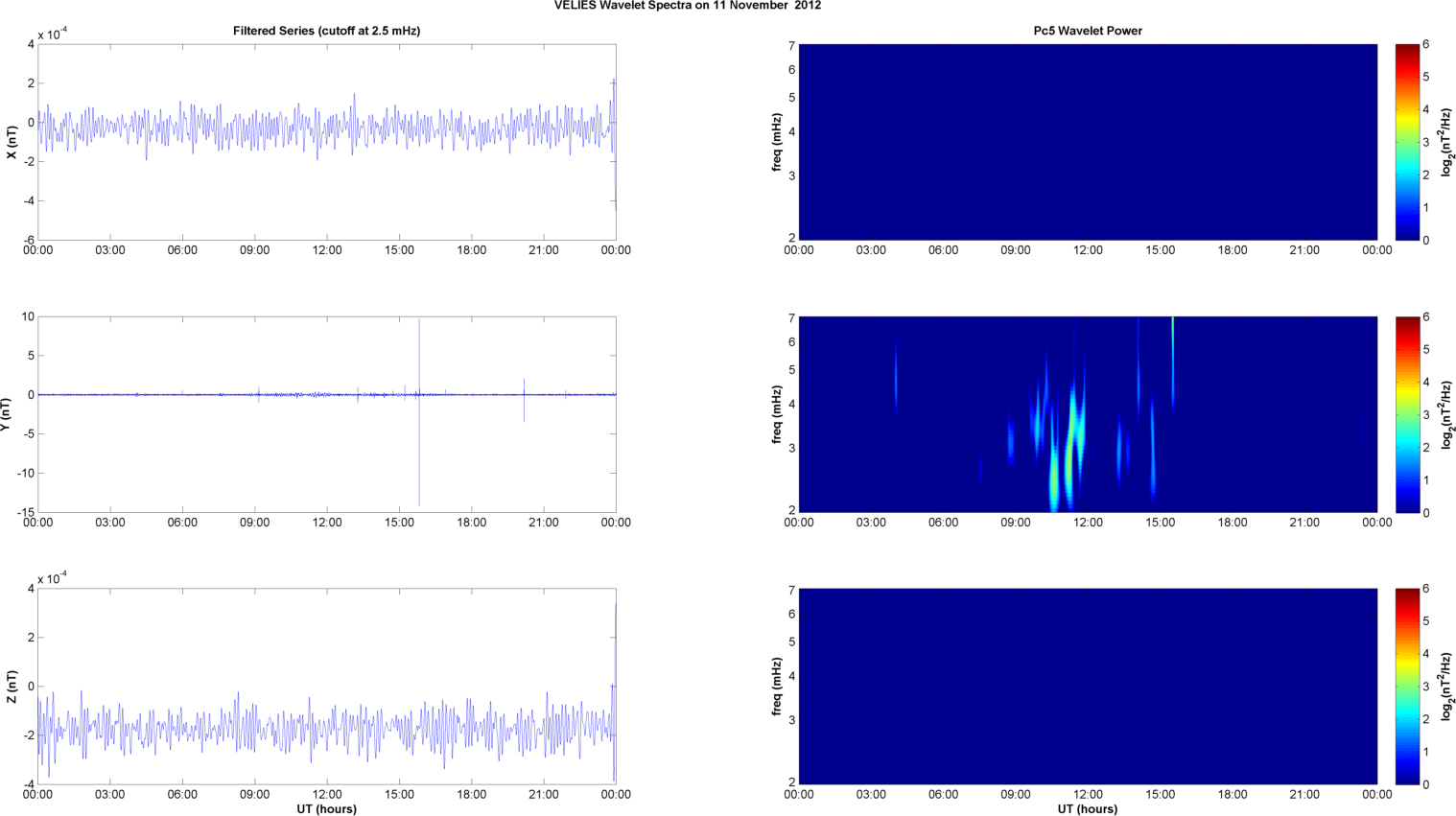The width and height of the screenshot is (1456, 816).
Task: Click the colorbar beside the X wavelet spectrogram
Action: pyautogui.click(x=1407, y=142)
